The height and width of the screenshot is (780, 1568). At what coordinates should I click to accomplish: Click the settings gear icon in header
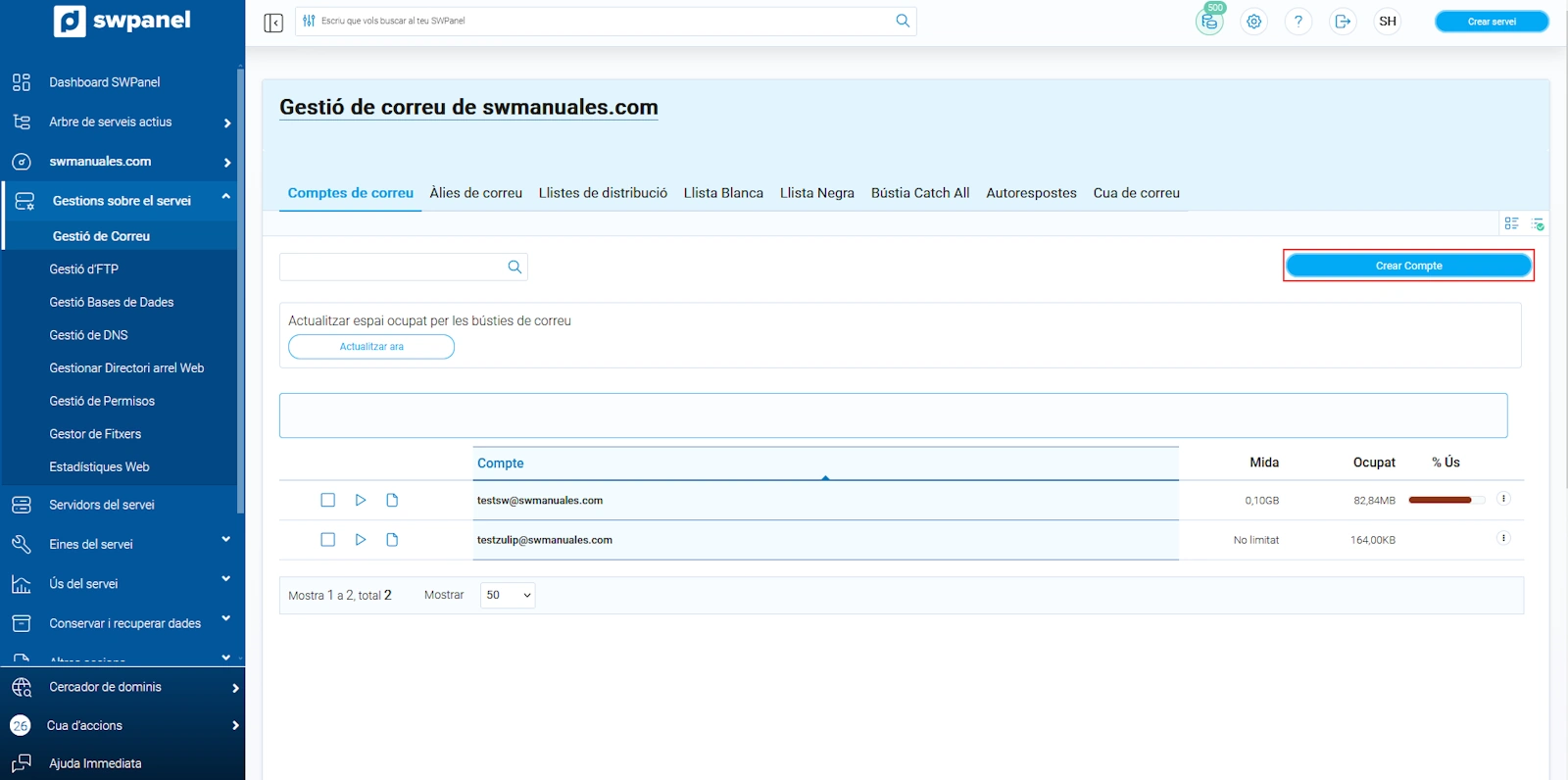click(x=1253, y=22)
